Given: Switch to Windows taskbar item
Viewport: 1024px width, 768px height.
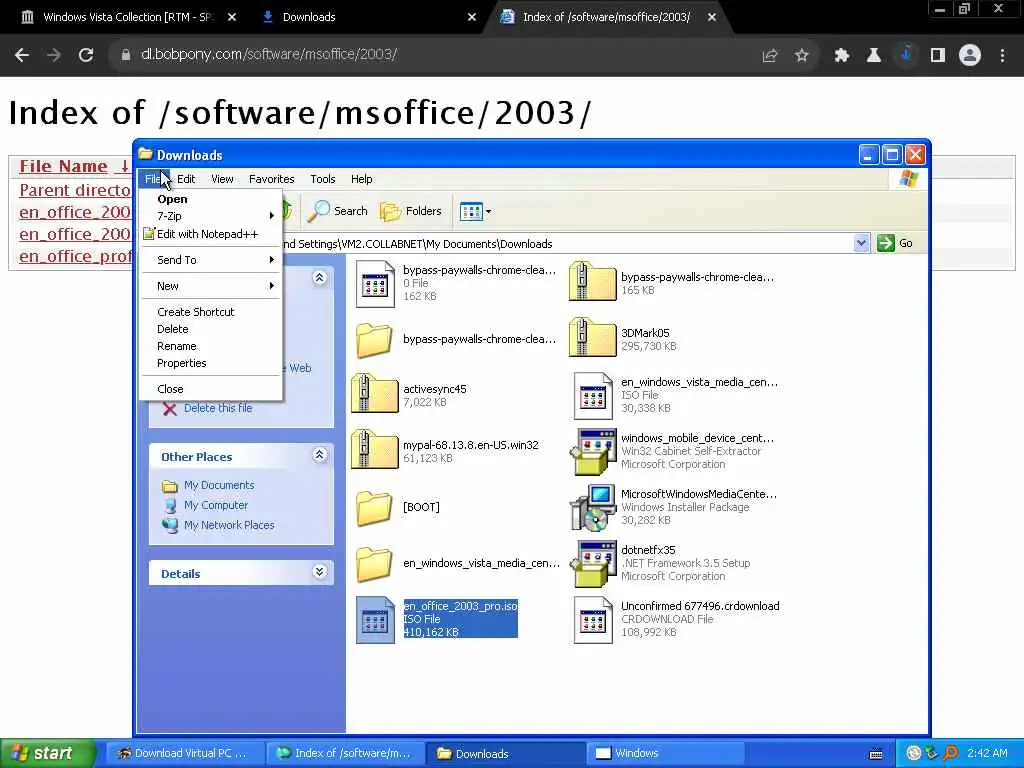Looking at the screenshot, I should tap(666, 753).
